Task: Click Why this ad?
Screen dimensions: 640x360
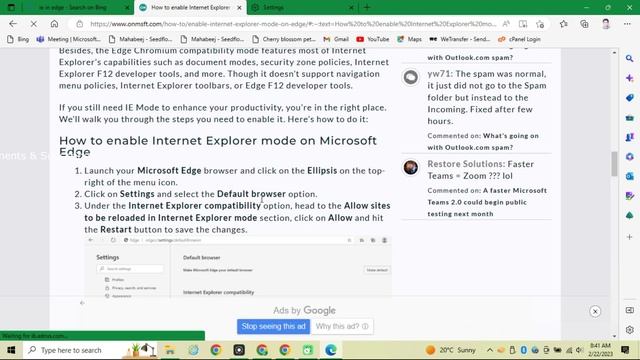Action: [x=342, y=327]
